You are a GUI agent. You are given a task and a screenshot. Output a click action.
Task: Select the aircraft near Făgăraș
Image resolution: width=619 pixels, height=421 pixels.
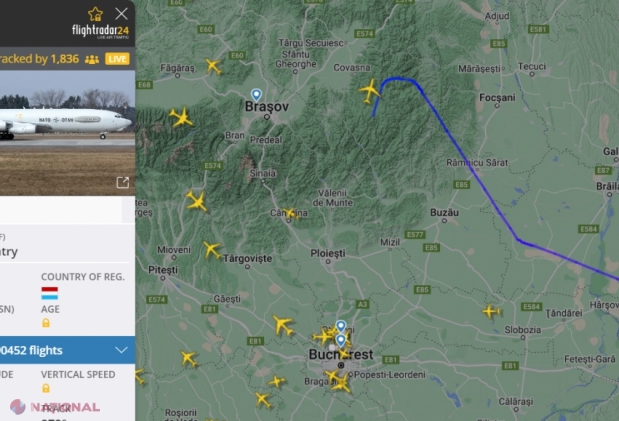tap(213, 66)
